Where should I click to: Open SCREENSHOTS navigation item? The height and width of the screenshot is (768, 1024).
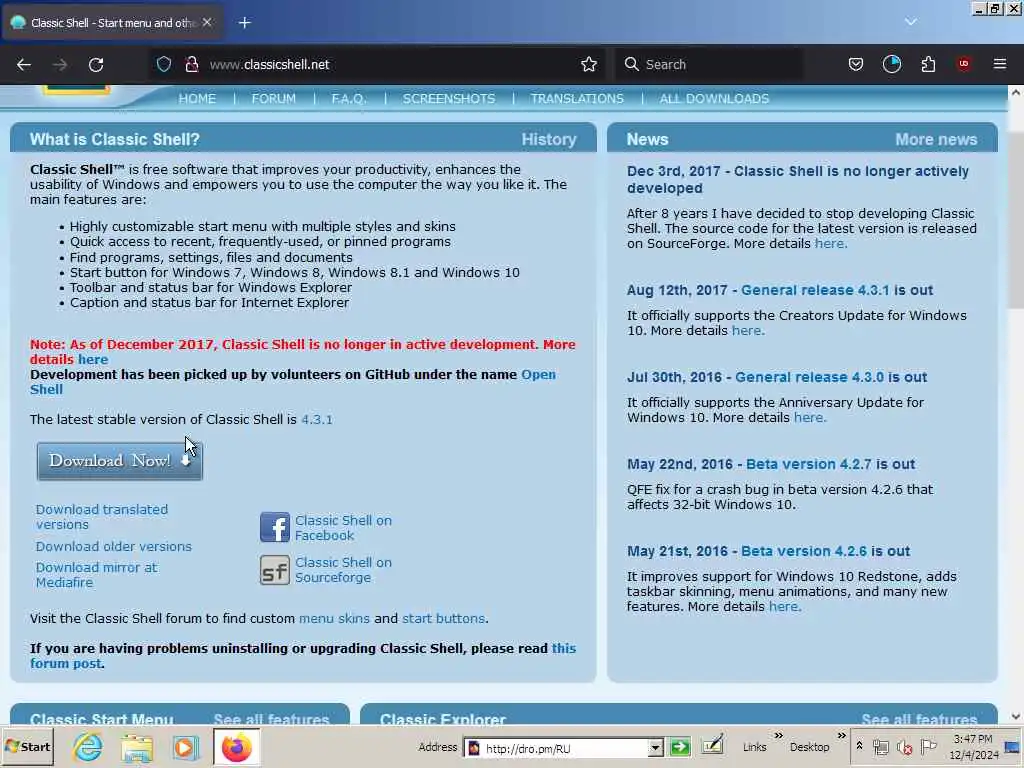[449, 99]
